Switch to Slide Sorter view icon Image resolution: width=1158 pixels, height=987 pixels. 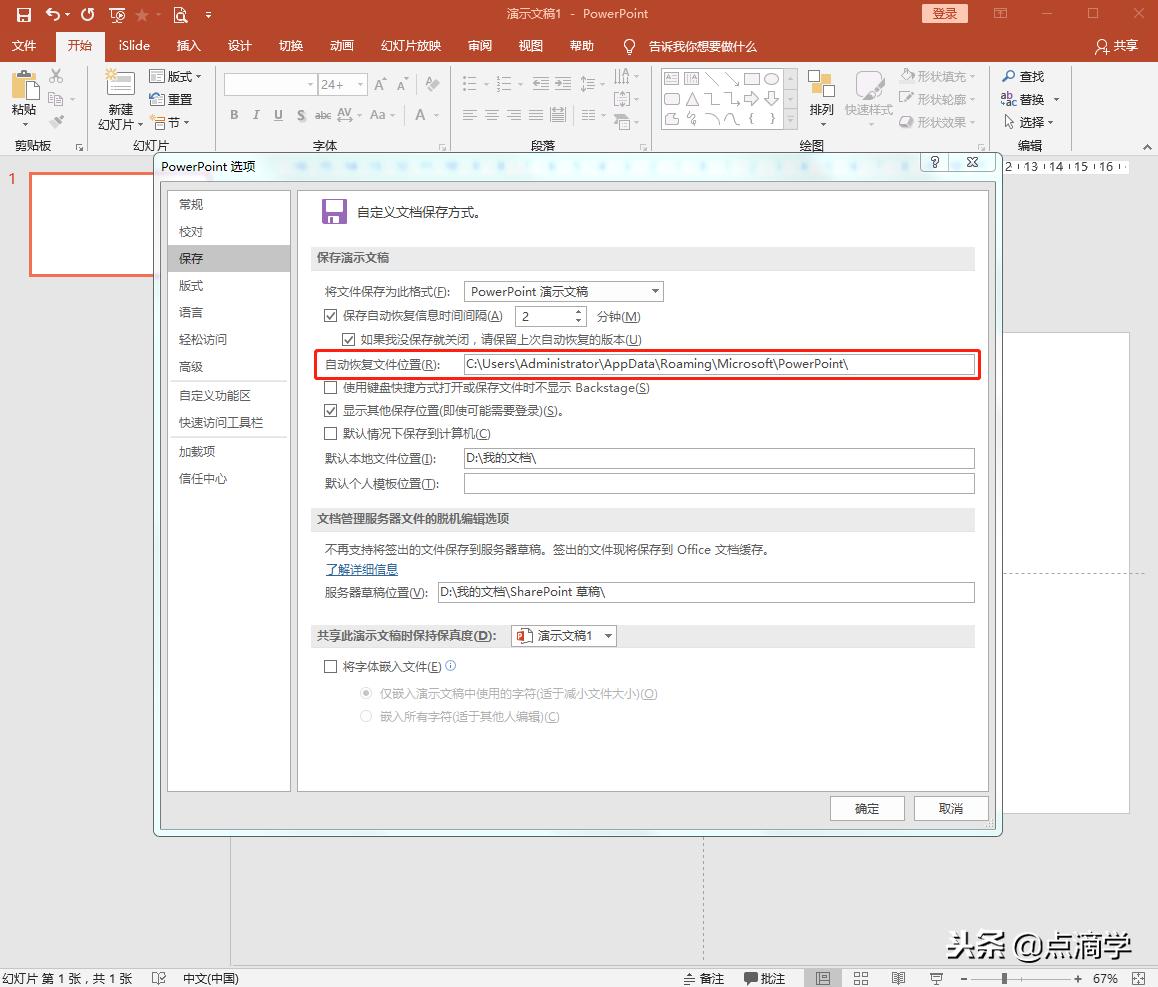pyautogui.click(x=860, y=978)
